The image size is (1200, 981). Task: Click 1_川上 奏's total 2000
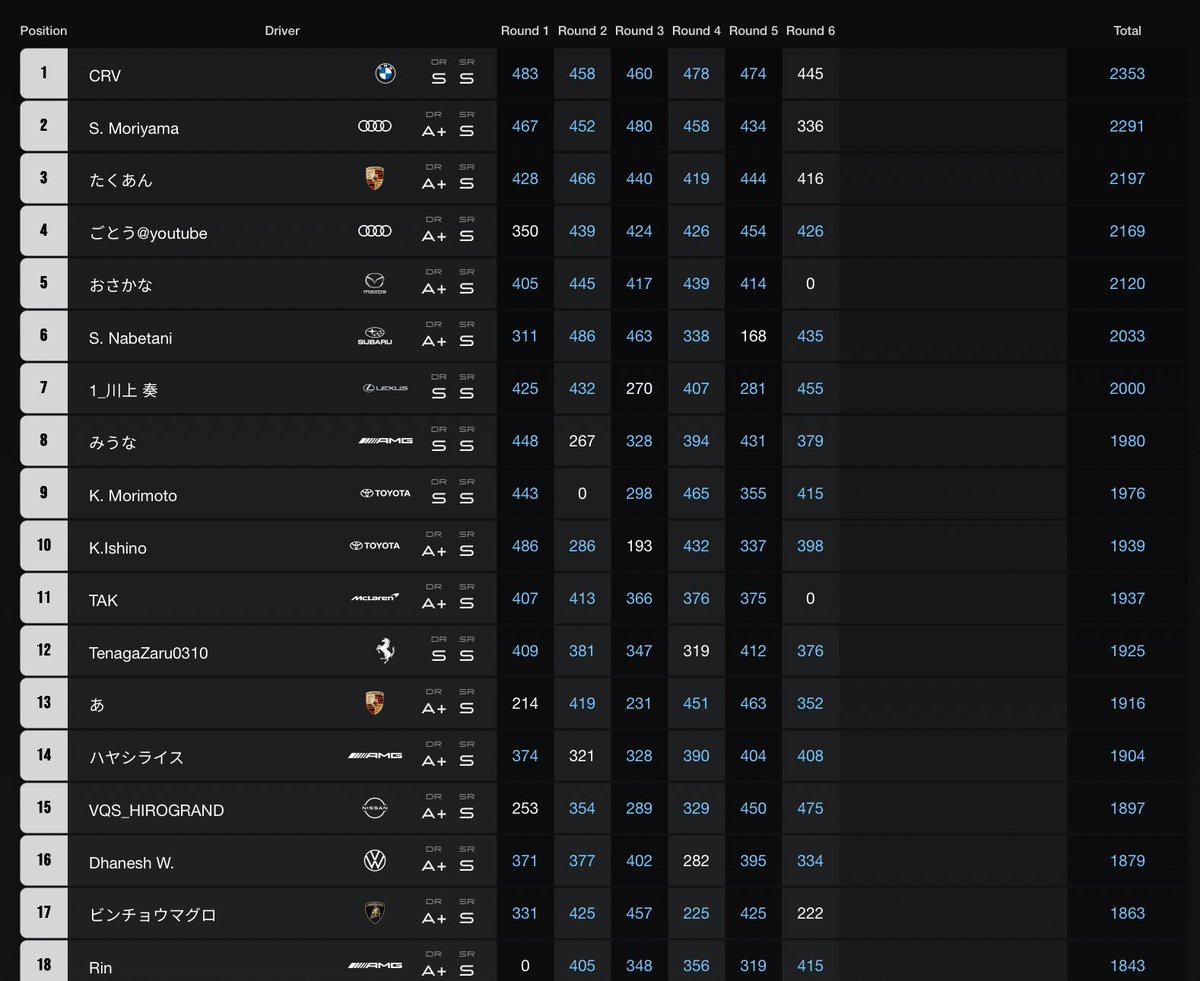1127,389
